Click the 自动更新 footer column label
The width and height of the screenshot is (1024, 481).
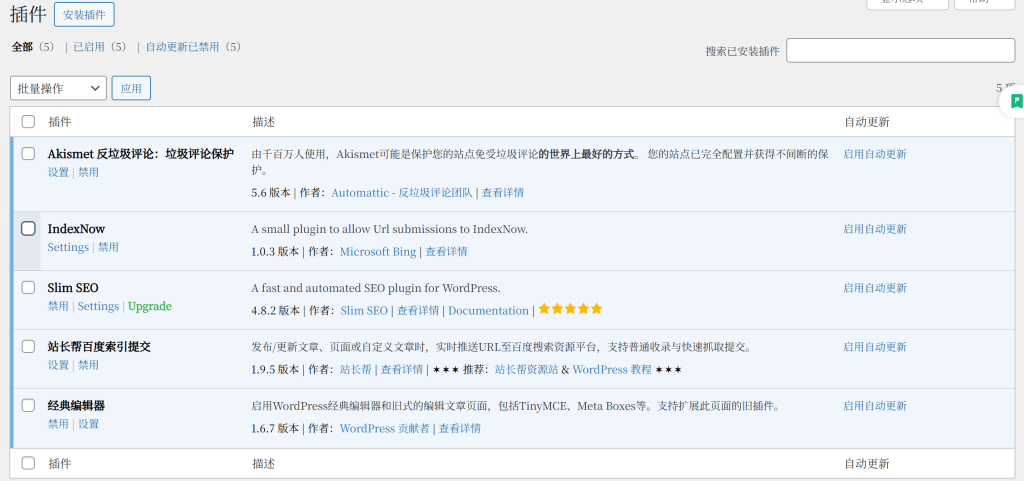[x=867, y=464]
